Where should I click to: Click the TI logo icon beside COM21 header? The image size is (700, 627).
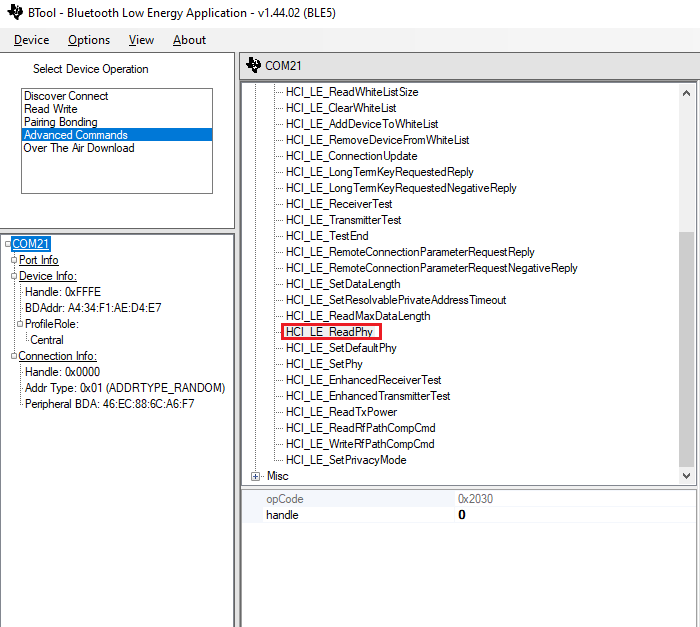[254, 65]
